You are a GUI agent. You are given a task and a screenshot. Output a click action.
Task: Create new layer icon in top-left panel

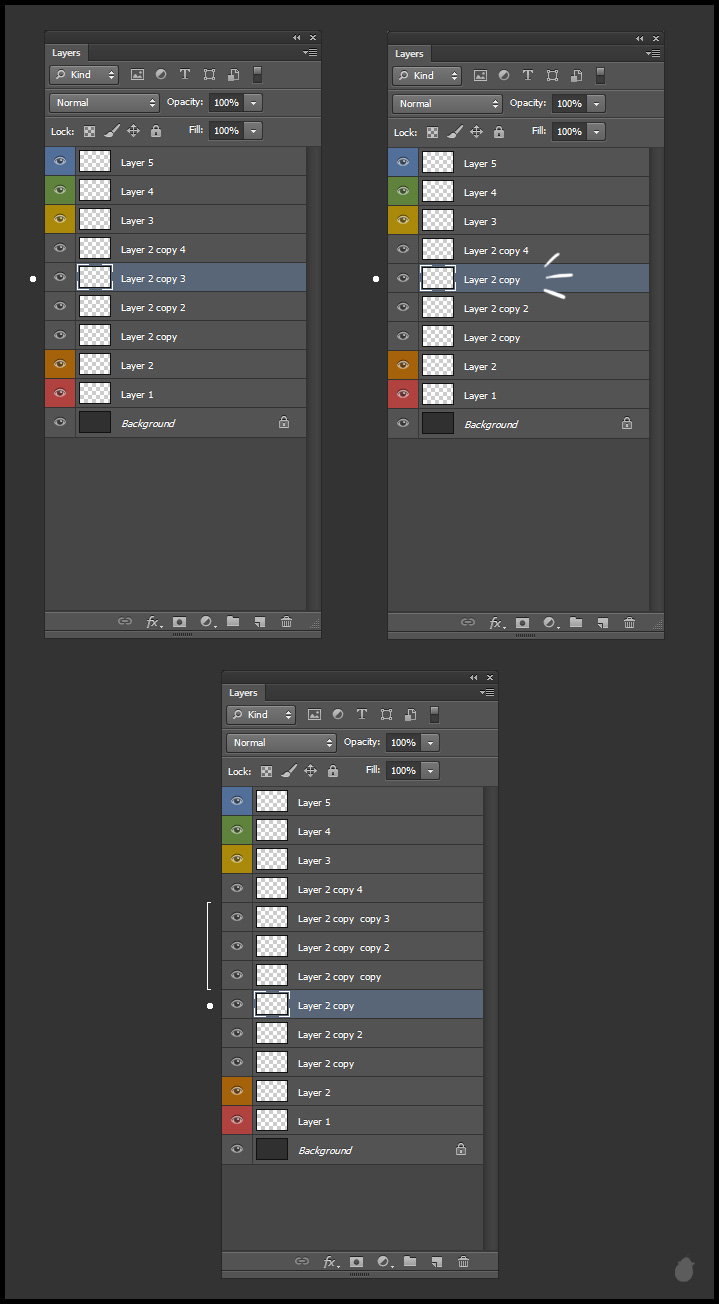tap(260, 622)
